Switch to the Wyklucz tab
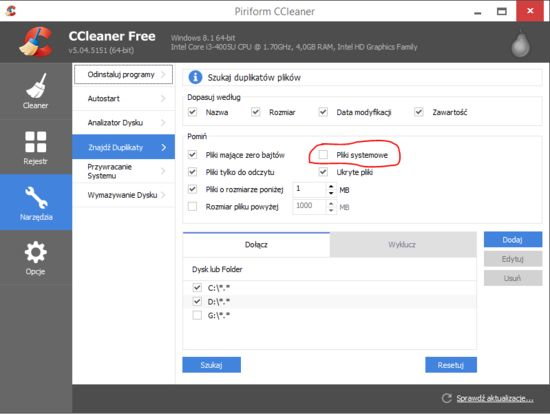 click(403, 245)
